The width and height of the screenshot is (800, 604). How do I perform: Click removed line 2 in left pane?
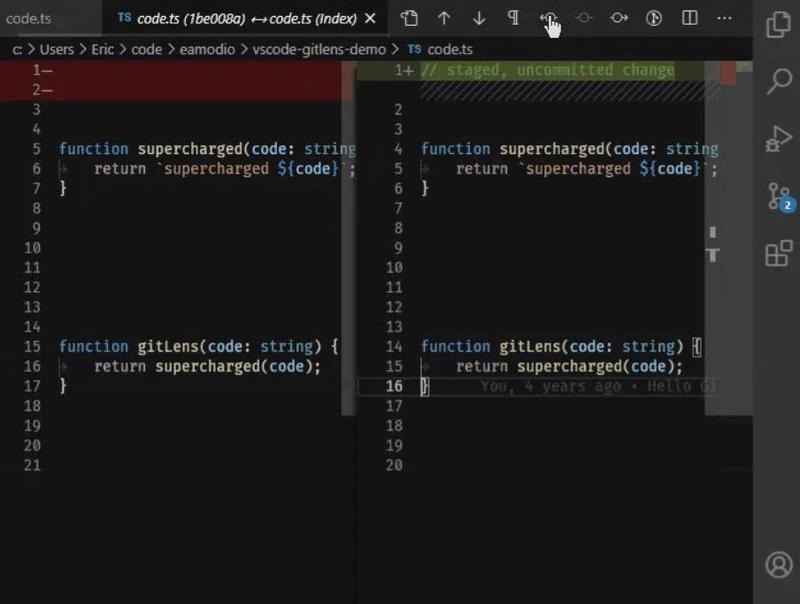(171, 90)
